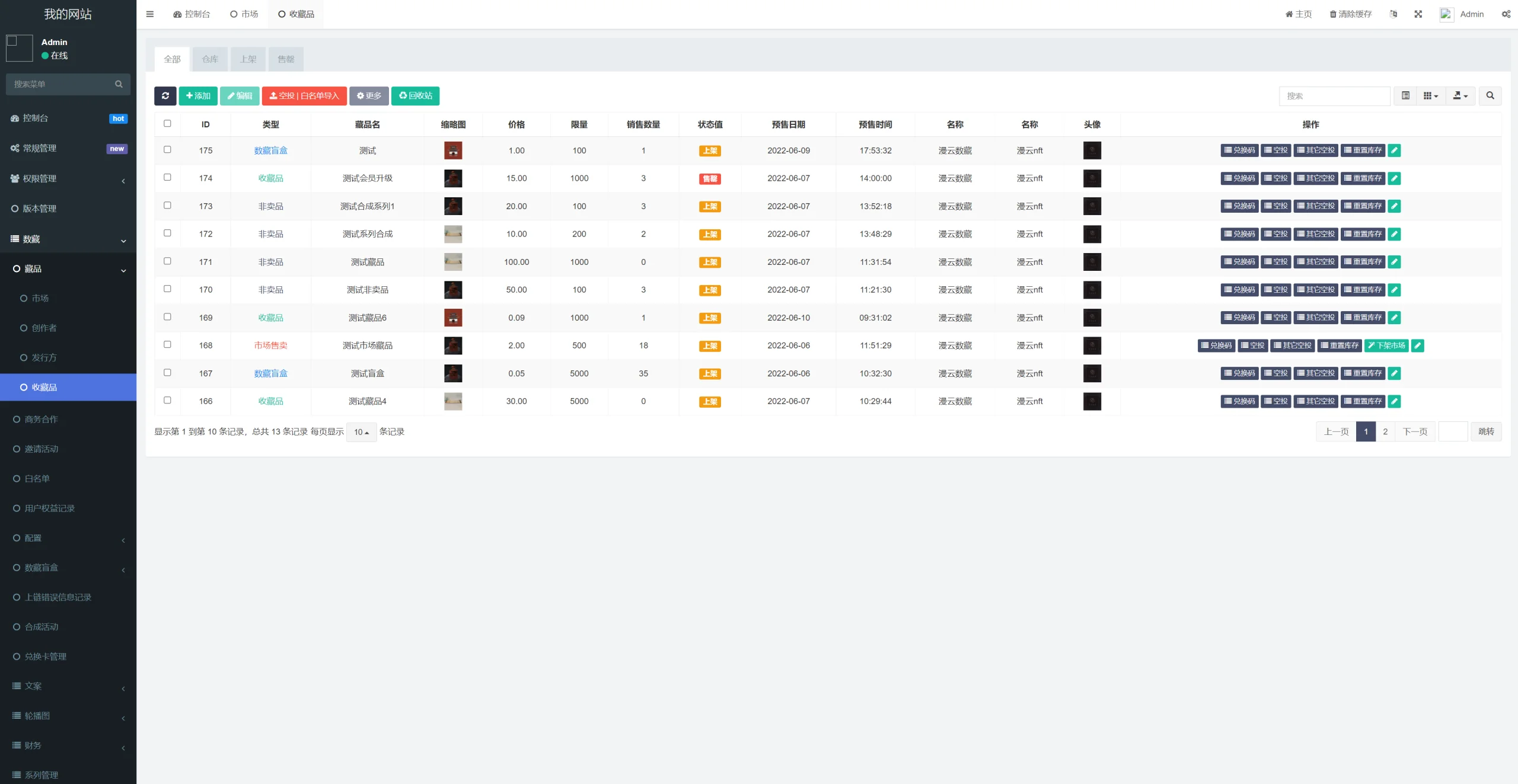Check the select-all checkbox in table header
Screen dimensions: 1518x784
167,124
